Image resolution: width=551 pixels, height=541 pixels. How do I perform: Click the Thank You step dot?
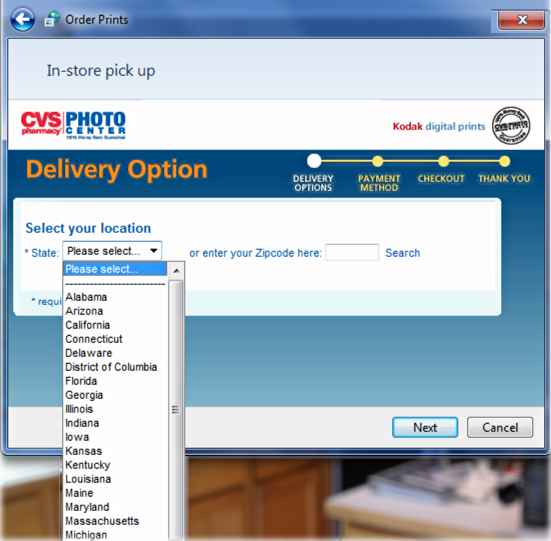[505, 161]
